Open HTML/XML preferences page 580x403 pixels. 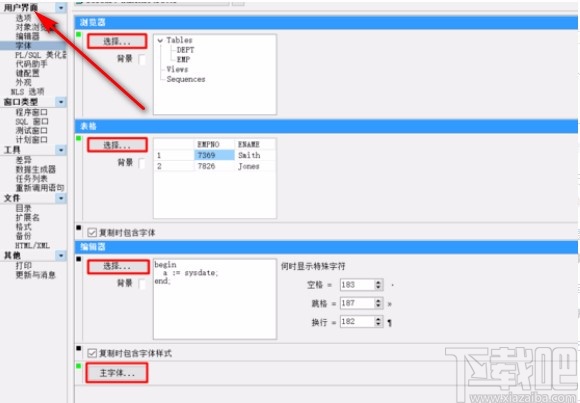point(32,245)
